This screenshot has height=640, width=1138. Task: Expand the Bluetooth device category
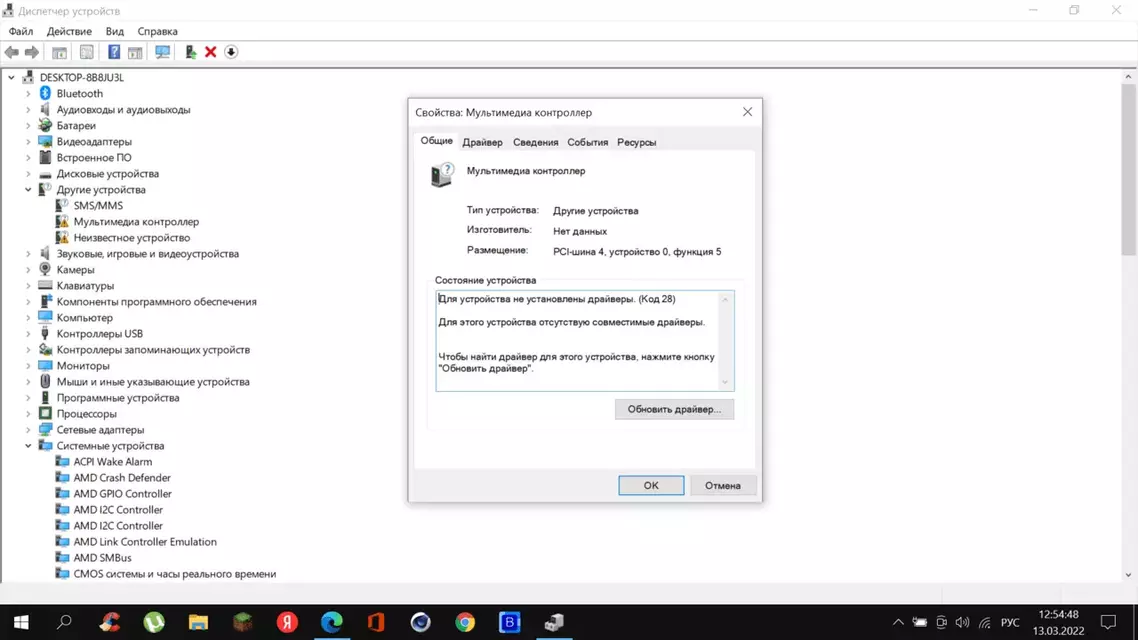click(28, 94)
